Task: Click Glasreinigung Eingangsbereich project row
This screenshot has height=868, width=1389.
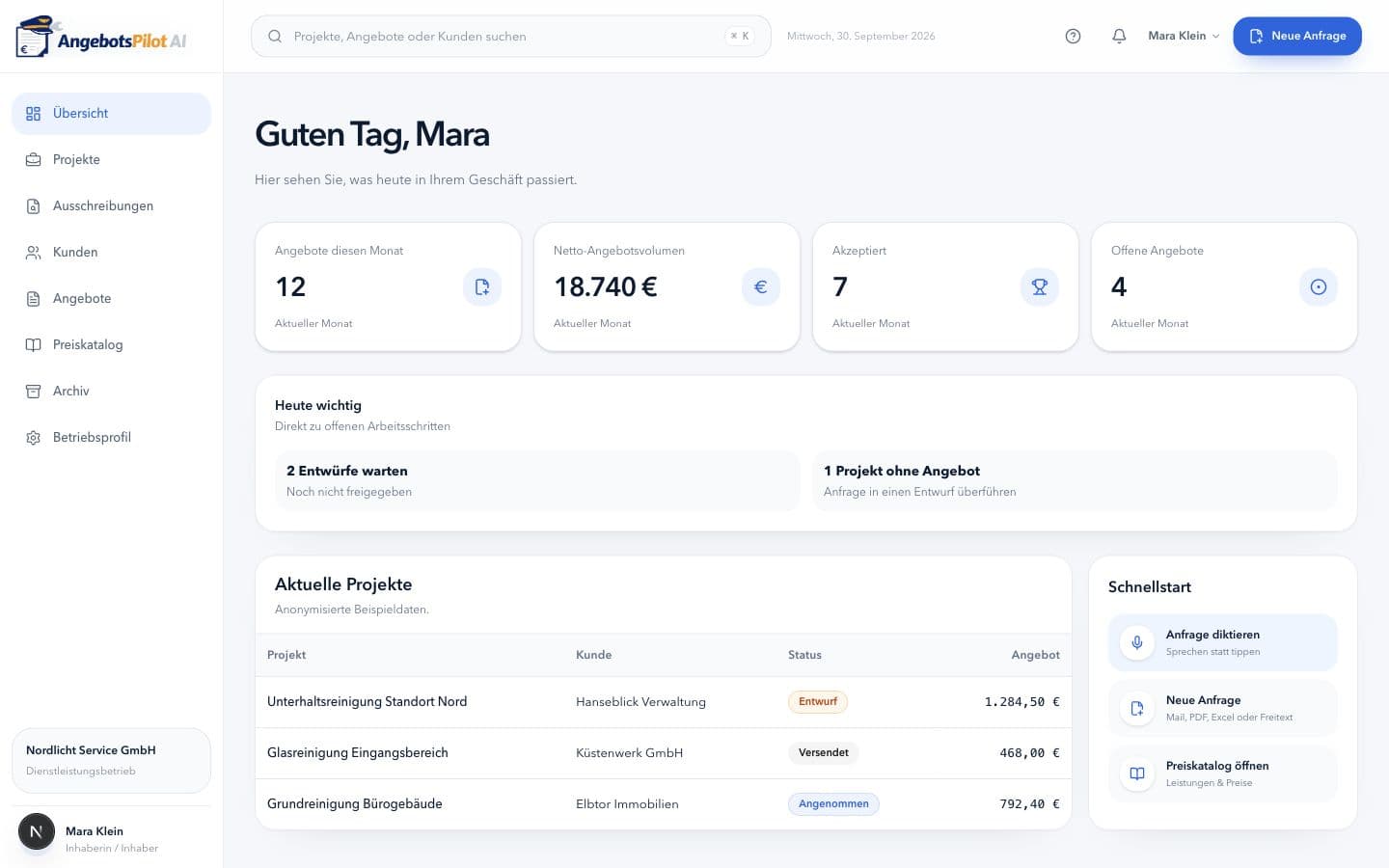Action: click(663, 752)
